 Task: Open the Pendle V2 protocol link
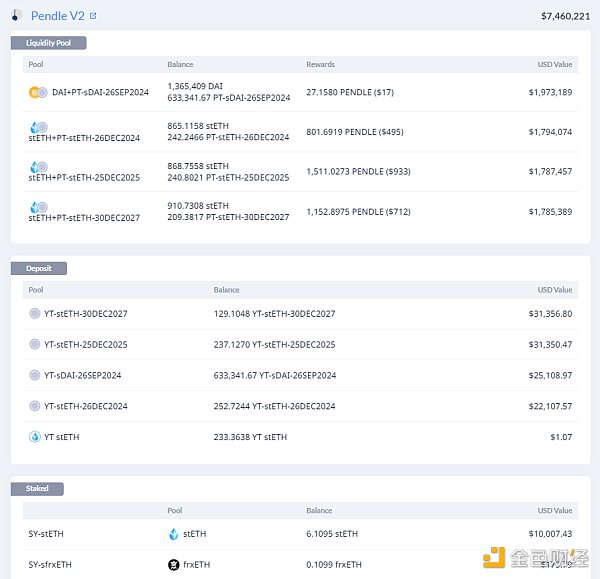[x=58, y=16]
